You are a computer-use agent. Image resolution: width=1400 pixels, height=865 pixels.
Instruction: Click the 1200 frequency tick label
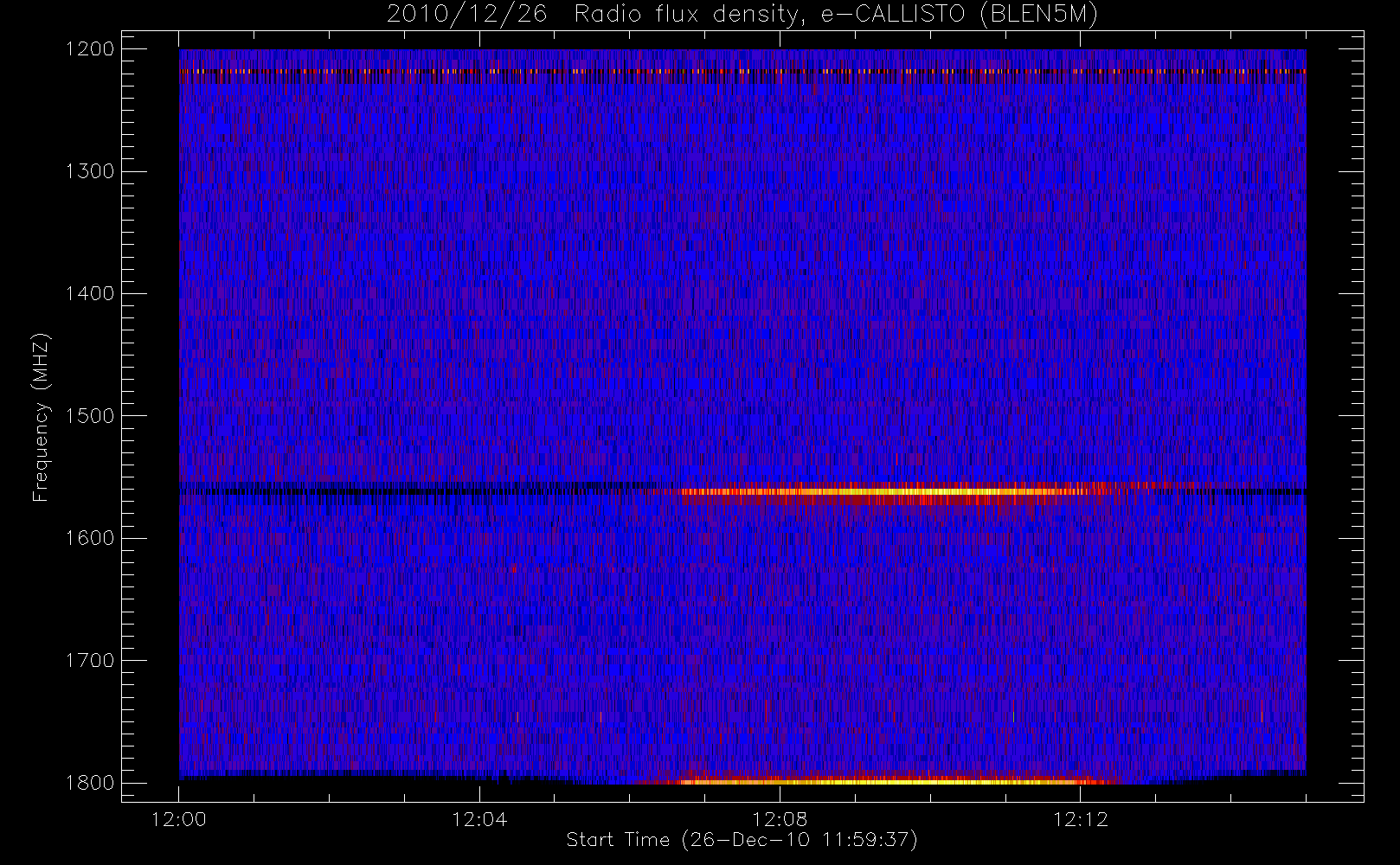(91, 49)
